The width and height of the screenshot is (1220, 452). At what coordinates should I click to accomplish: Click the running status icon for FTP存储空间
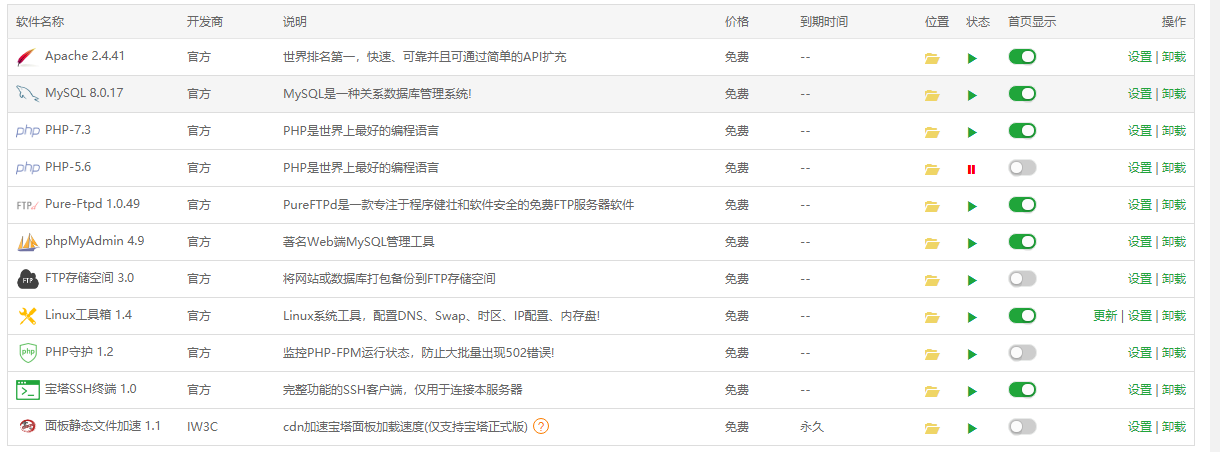click(972, 281)
